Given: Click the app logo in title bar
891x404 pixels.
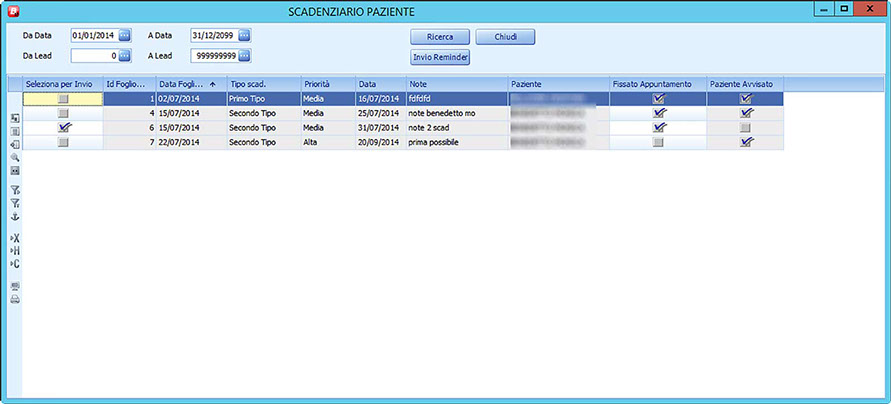Looking at the screenshot, I should pos(12,12).
